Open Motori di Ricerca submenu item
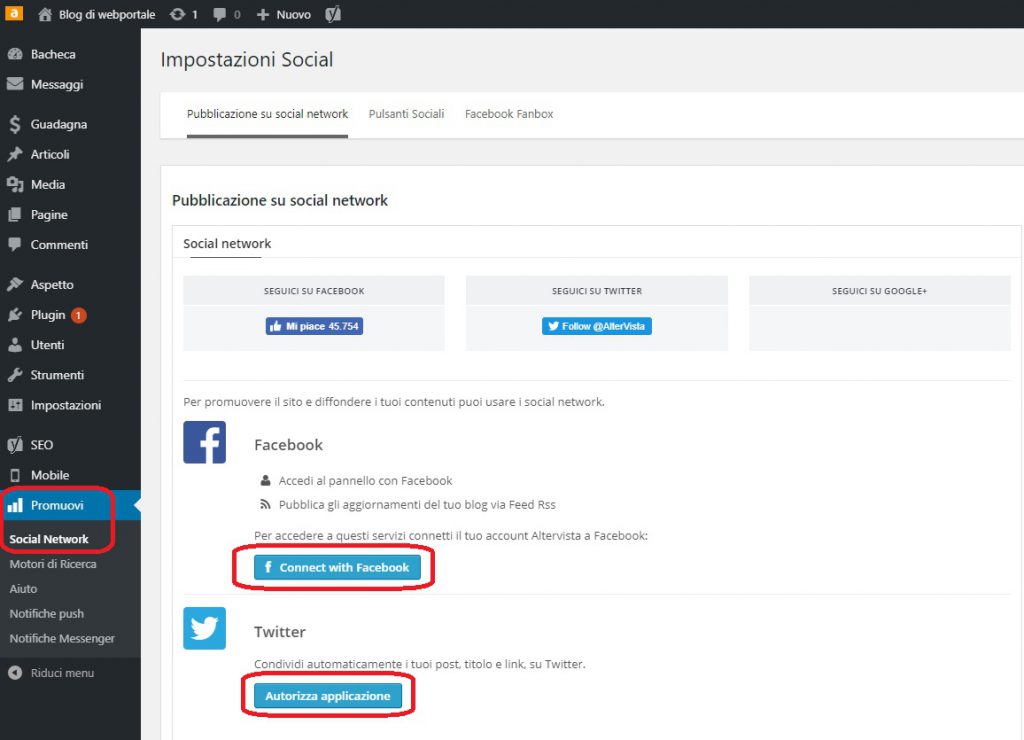Screen dimensions: 1024x740 tap(53, 564)
